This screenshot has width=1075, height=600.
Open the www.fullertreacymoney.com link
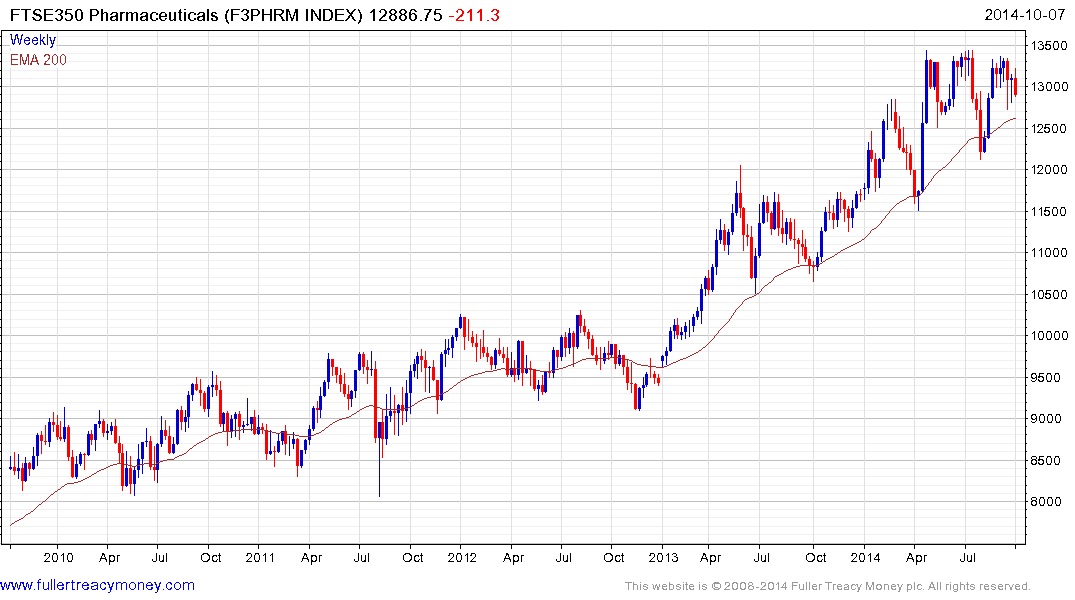[97, 585]
